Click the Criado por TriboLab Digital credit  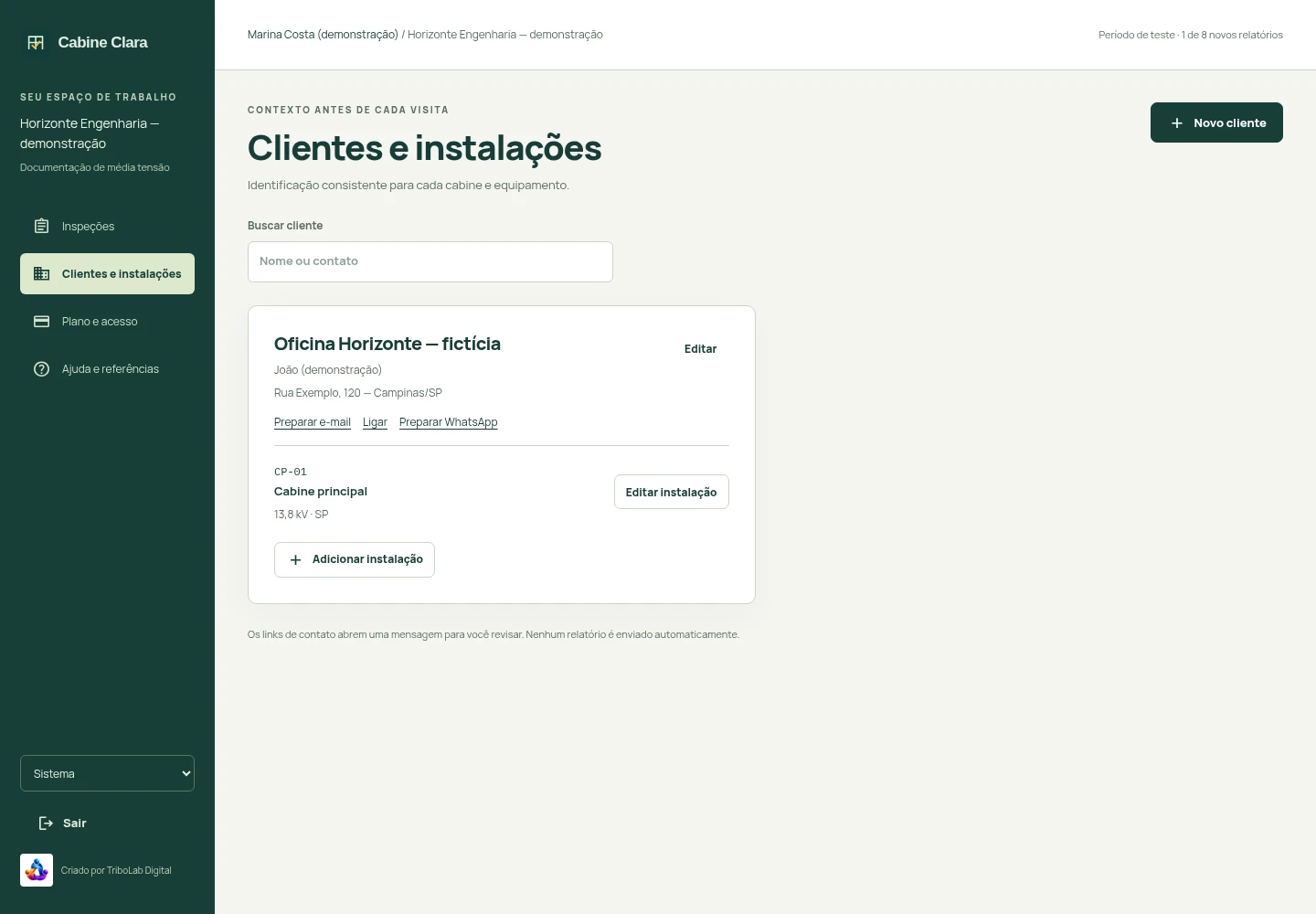116,870
